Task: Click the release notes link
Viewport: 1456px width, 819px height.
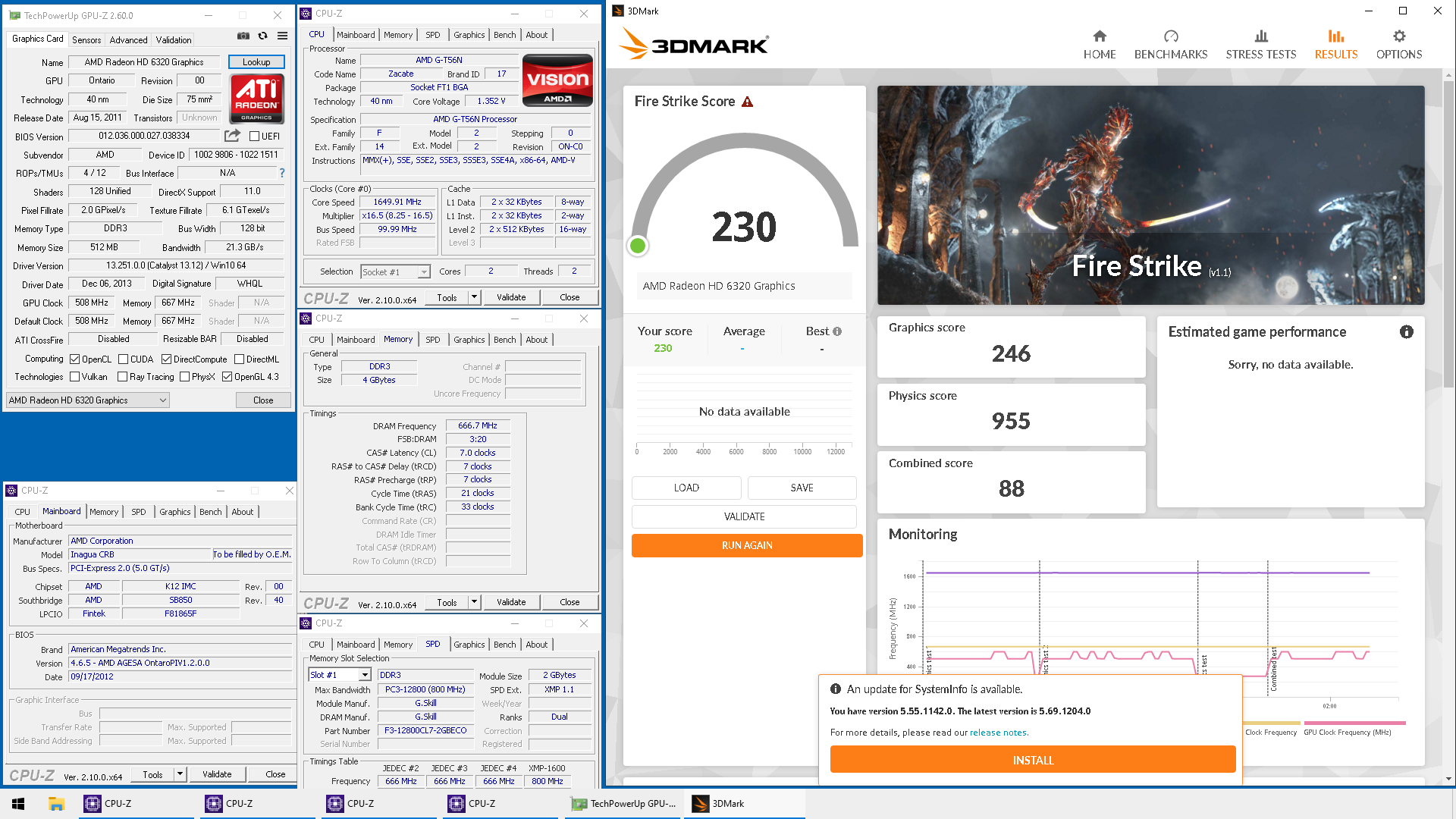Action: tap(998, 733)
